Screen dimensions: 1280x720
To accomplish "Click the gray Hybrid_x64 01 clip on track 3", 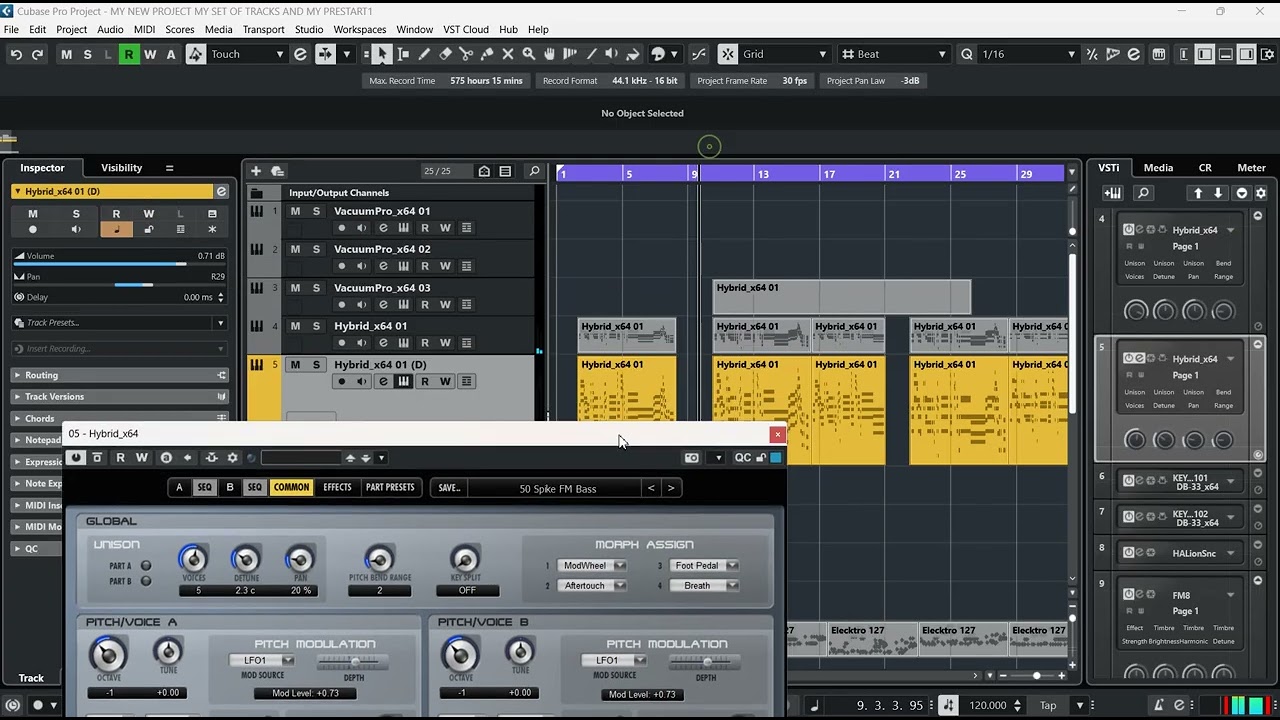I will pos(841,297).
